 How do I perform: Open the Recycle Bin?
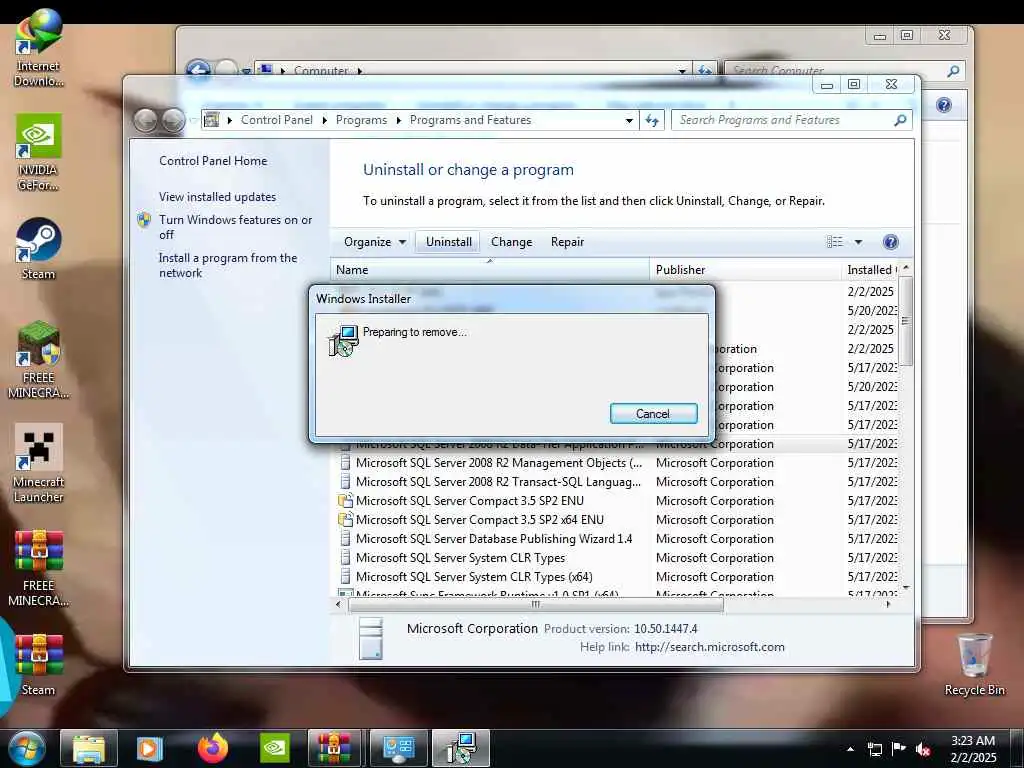974,665
